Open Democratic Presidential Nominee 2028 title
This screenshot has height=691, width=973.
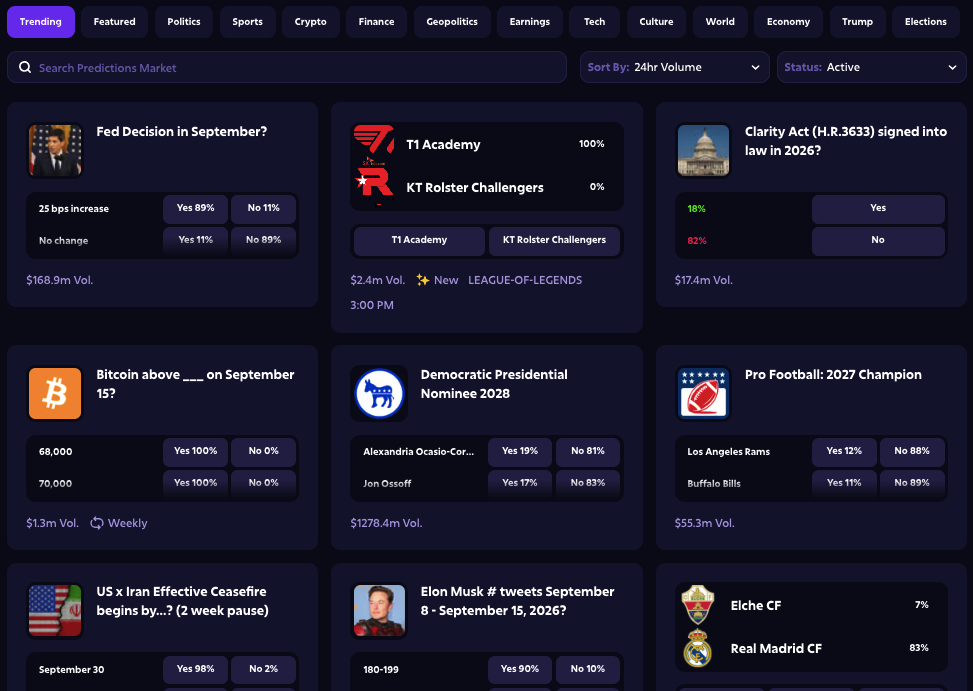pyautogui.click(x=494, y=384)
